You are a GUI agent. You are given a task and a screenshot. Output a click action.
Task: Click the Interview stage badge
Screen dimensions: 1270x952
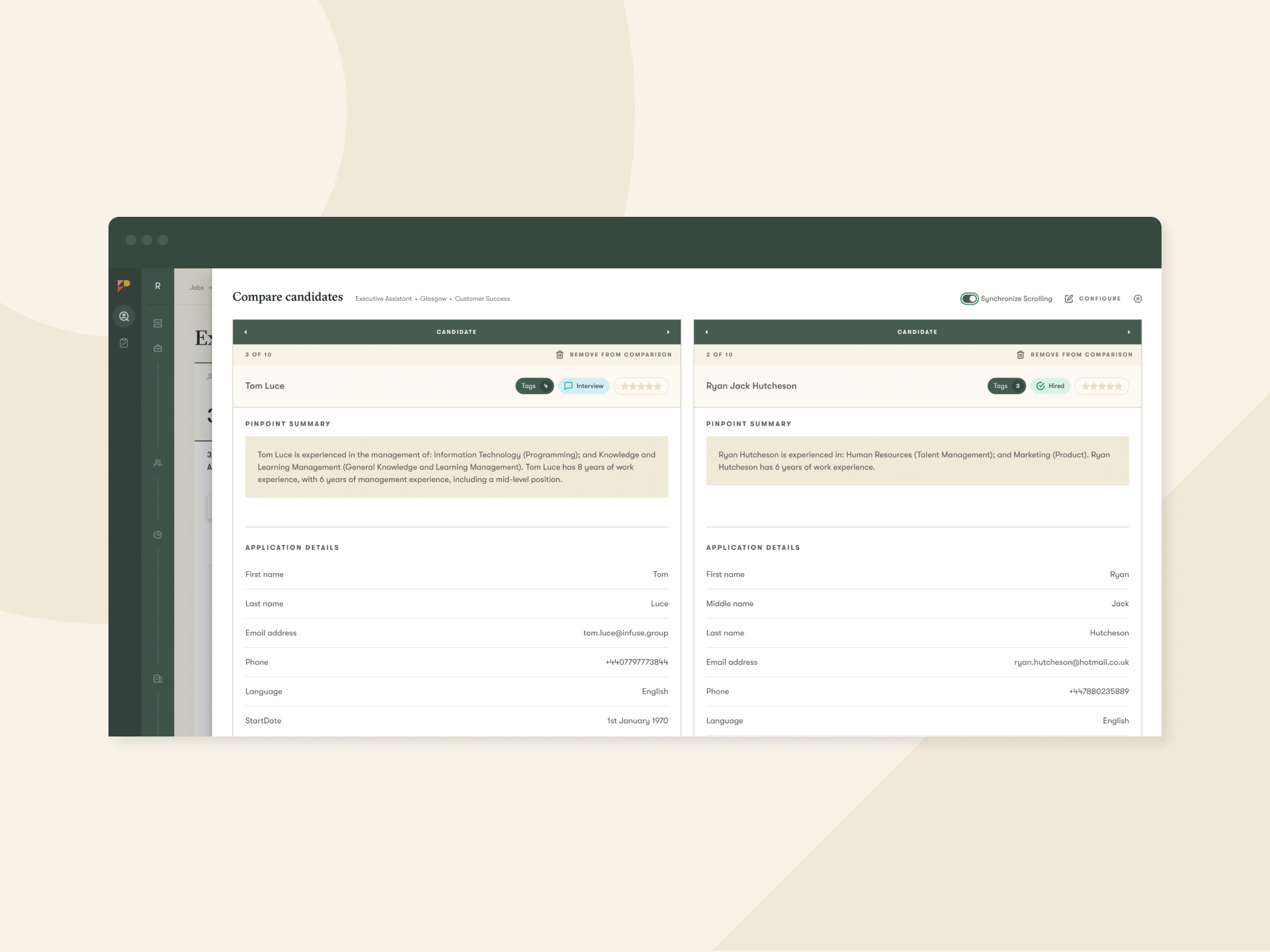[x=583, y=386]
